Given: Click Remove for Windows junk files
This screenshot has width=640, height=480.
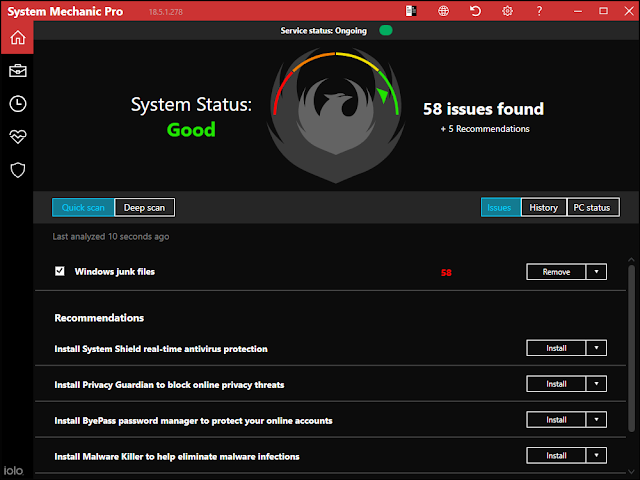Looking at the screenshot, I should (556, 272).
